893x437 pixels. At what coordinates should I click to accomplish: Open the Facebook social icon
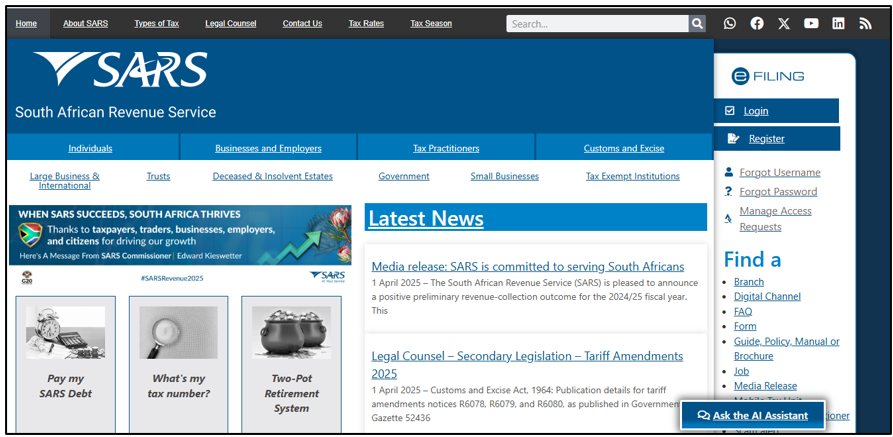[x=757, y=23]
